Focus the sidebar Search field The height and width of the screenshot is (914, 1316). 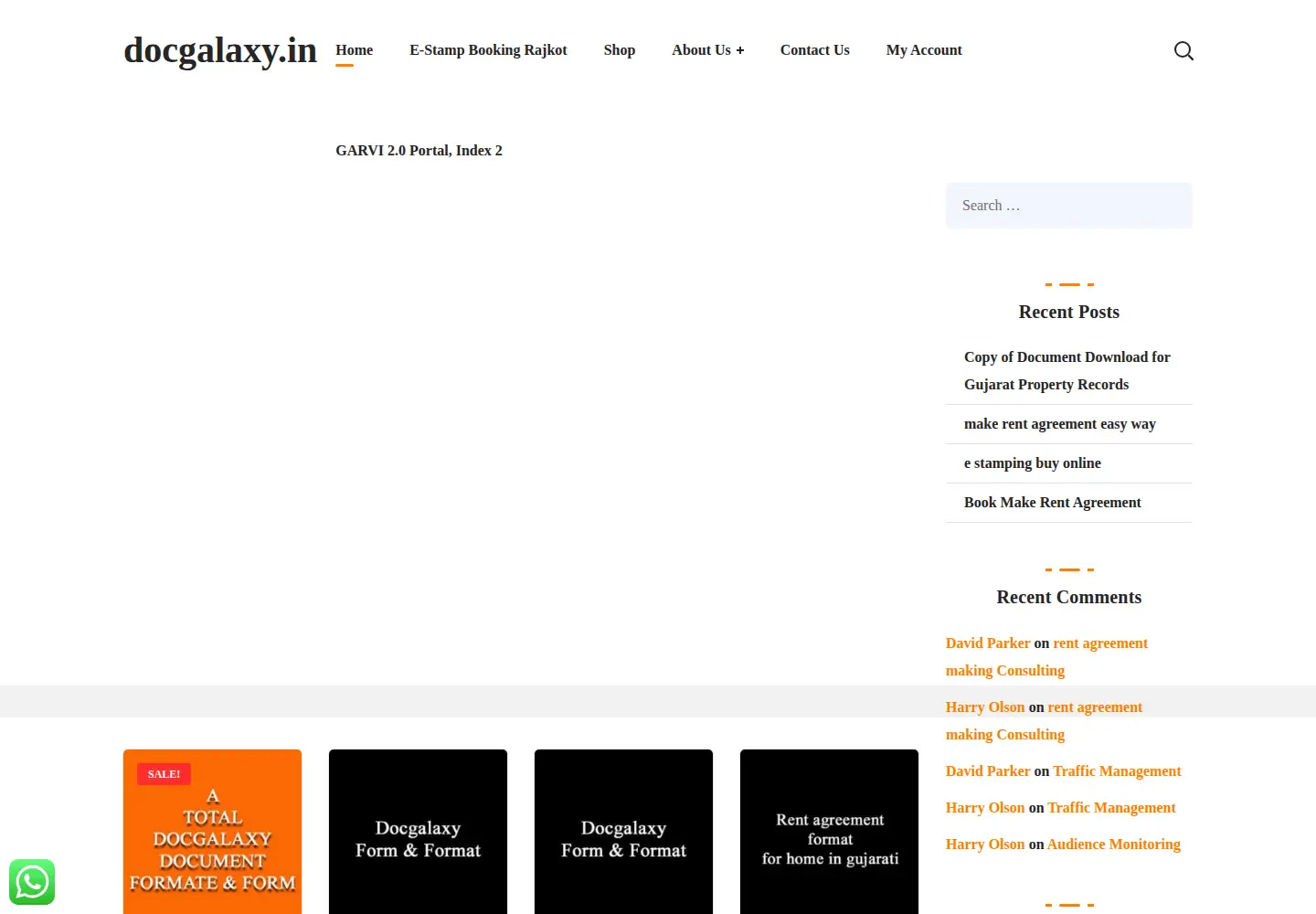(1068, 206)
